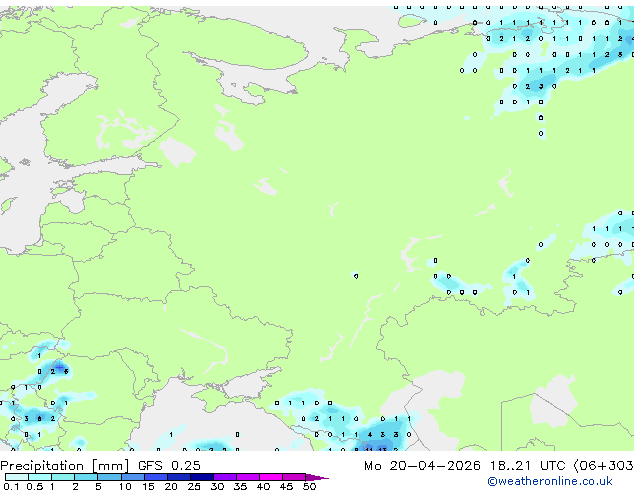Click the "0.1" legend scale value
Image resolution: width=634 pixels, height=490 pixels.
[11, 486]
